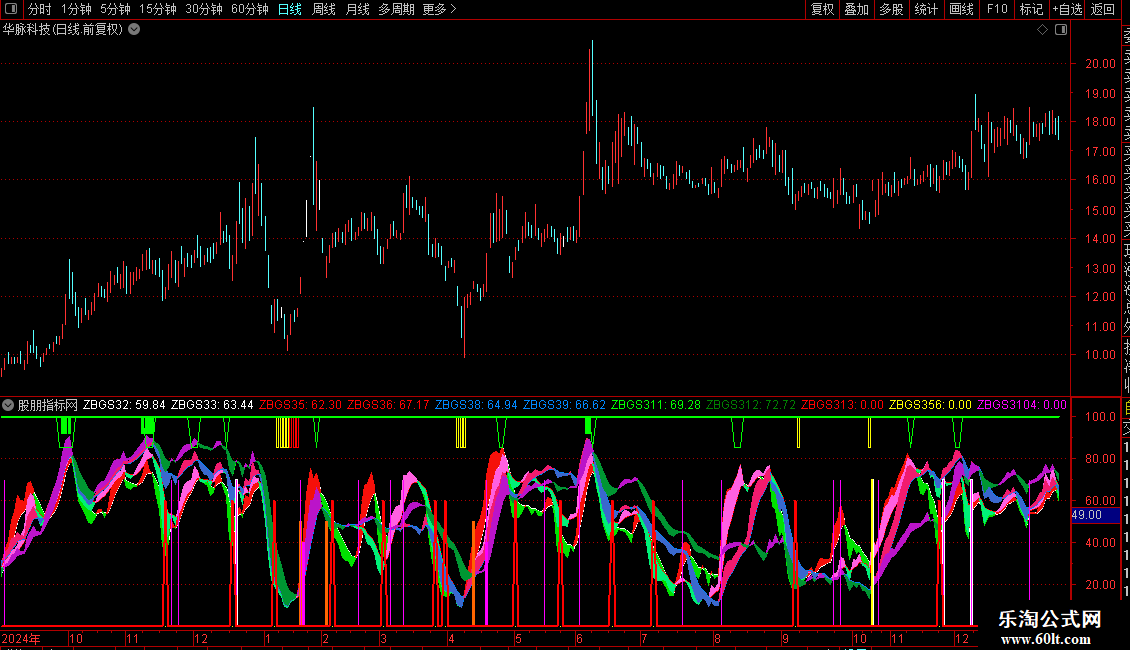
Task: Click the 2024年 label on time axis
Action: (x=21, y=638)
